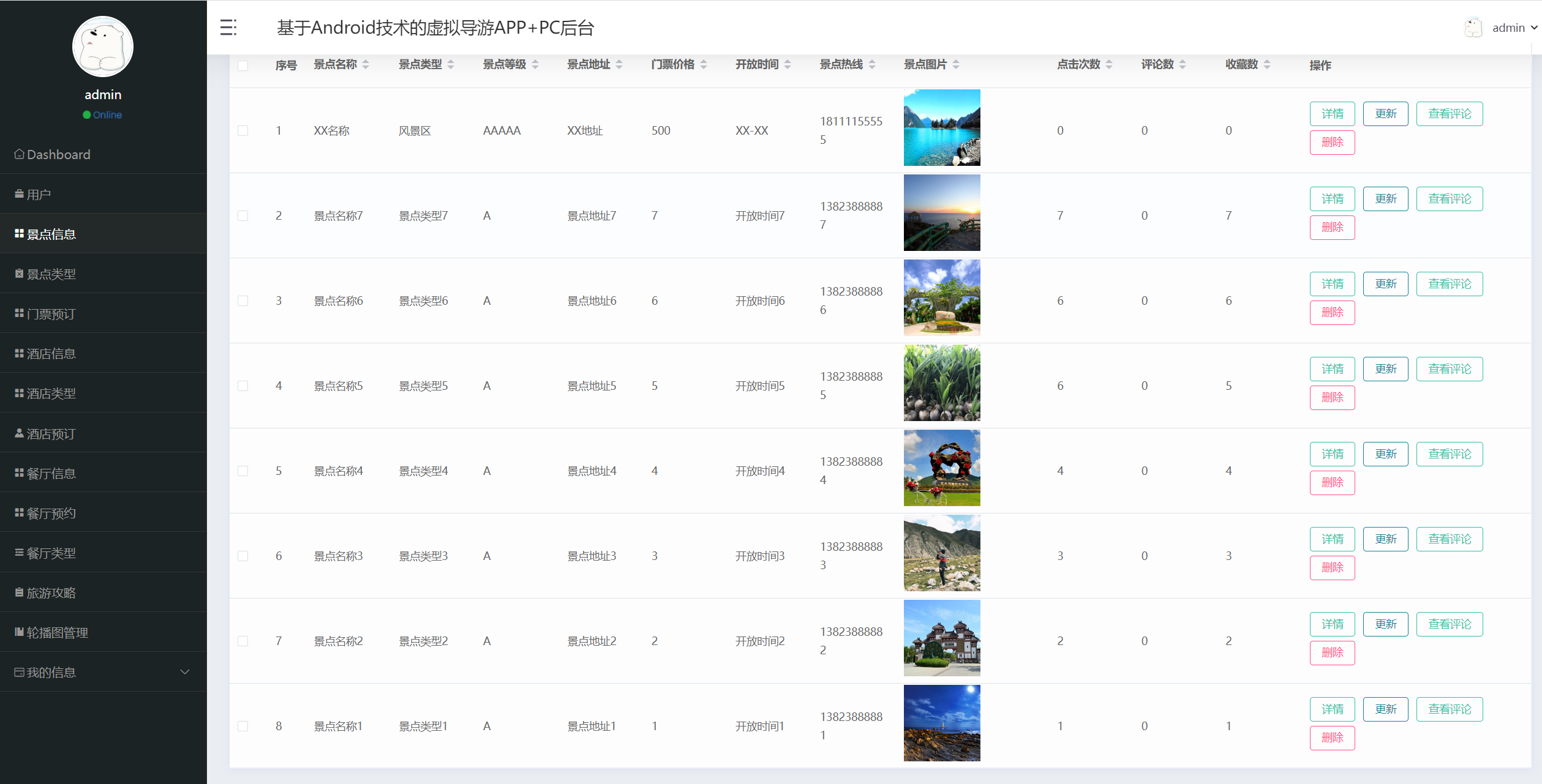Toggle the select-all checkbox in table header
This screenshot has height=784, width=1542.
point(243,65)
